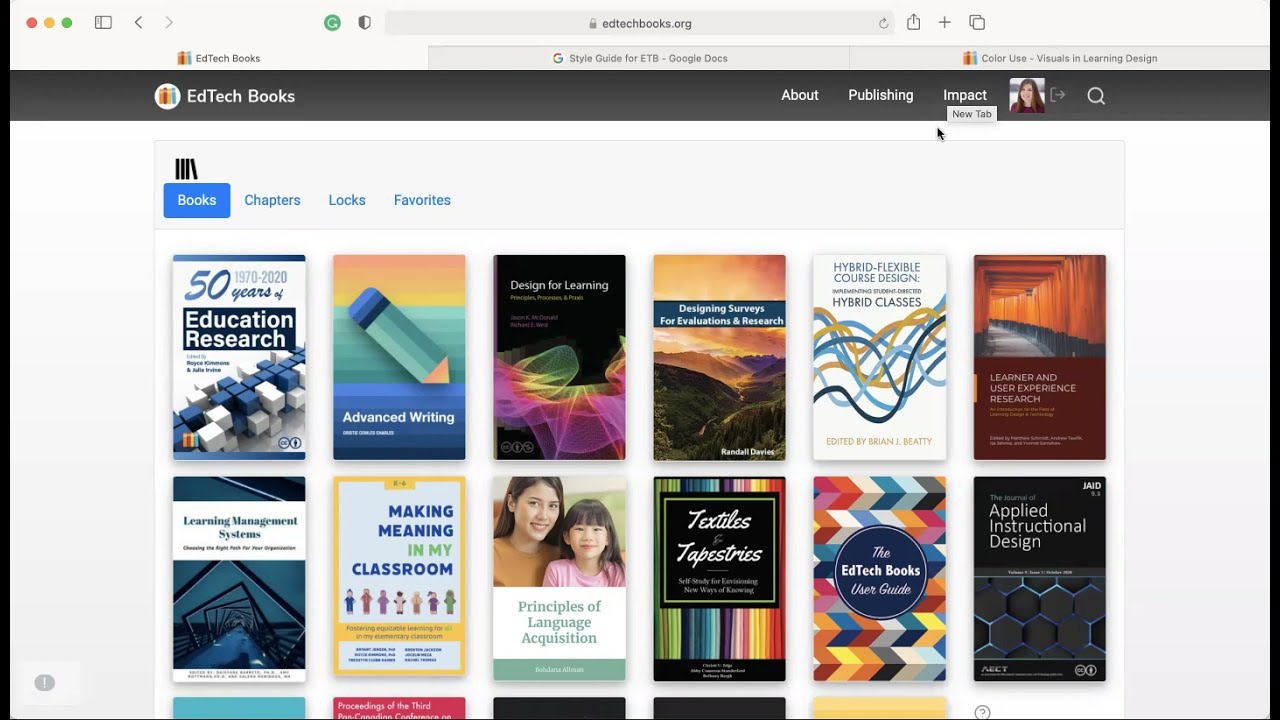Open a new tab with plus icon
The width and height of the screenshot is (1280, 720).
click(x=944, y=23)
